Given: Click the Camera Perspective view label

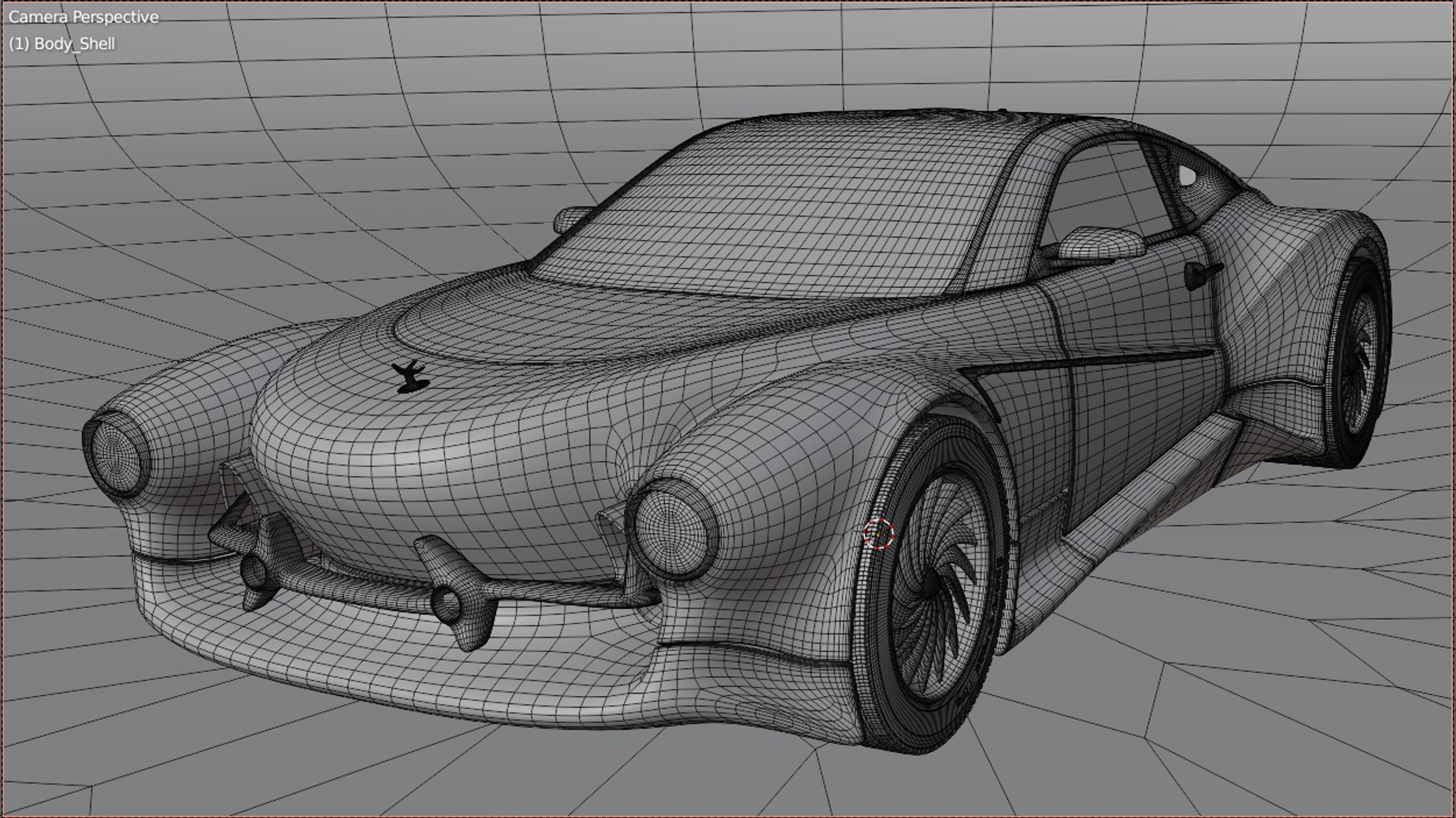Looking at the screenshot, I should pos(83,17).
